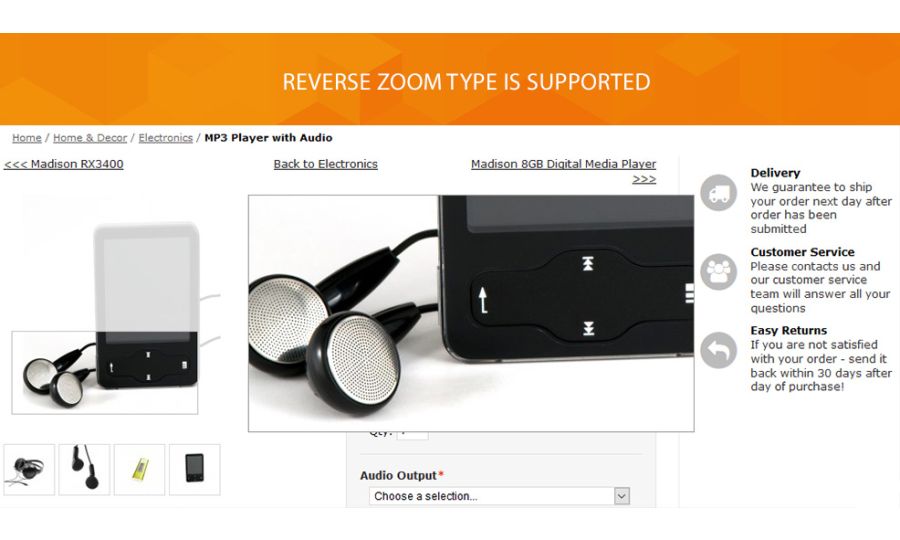The image size is (900, 540).
Task: Open Madison 8GB Digital Media Player link
Action: coord(563,164)
